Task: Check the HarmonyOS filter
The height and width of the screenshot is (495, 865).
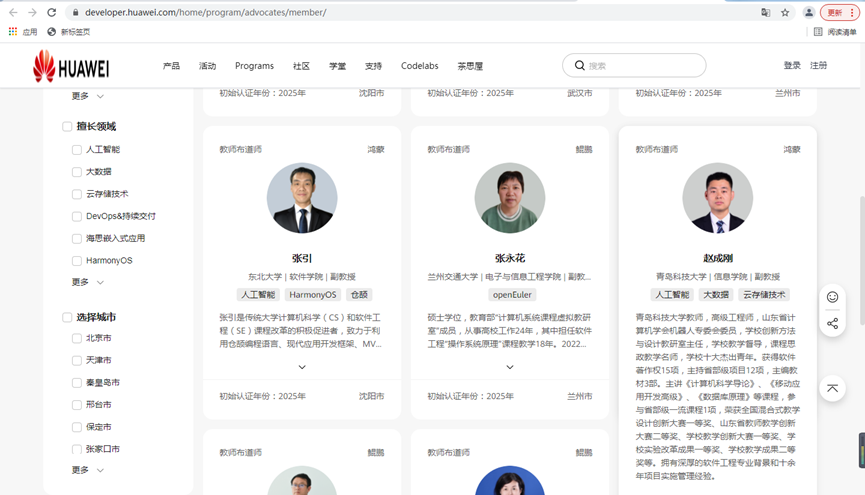Action: [77, 260]
